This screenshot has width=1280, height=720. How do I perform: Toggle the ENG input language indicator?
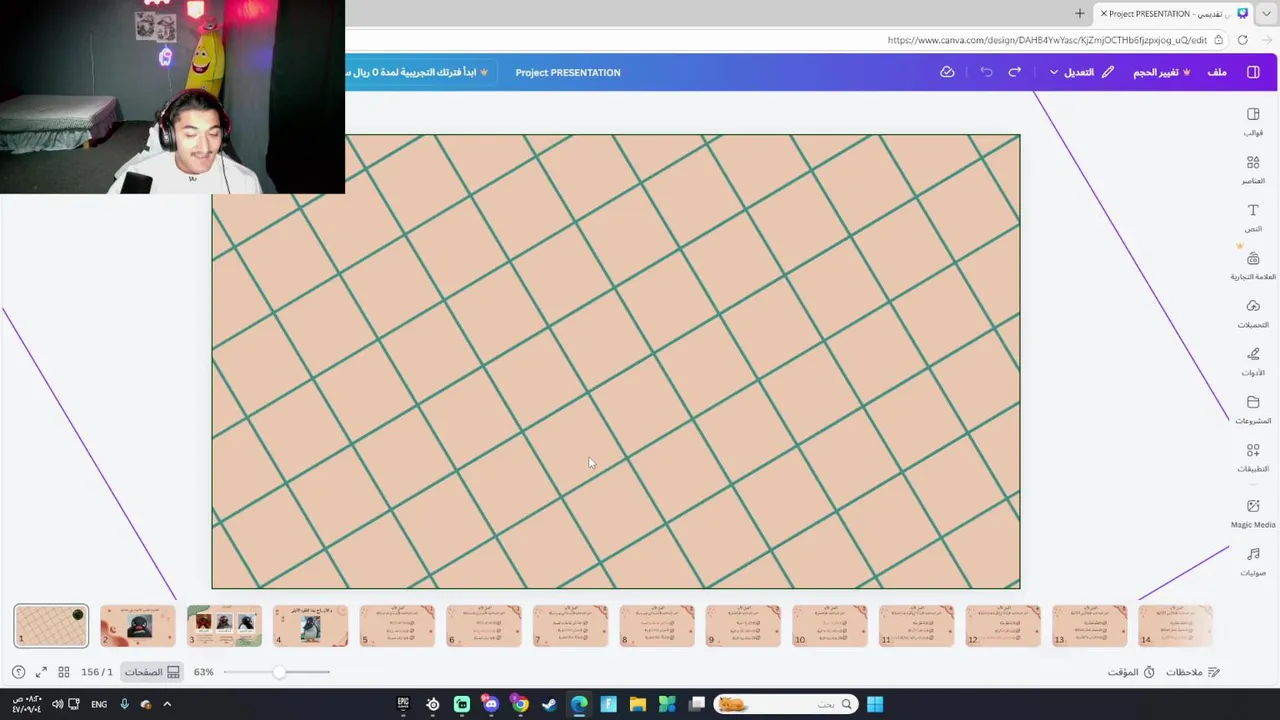99,704
